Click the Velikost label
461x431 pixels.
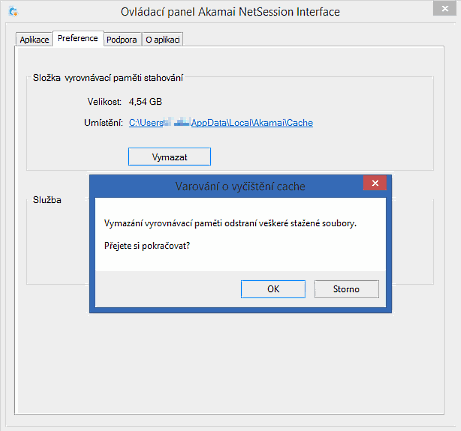pos(104,102)
